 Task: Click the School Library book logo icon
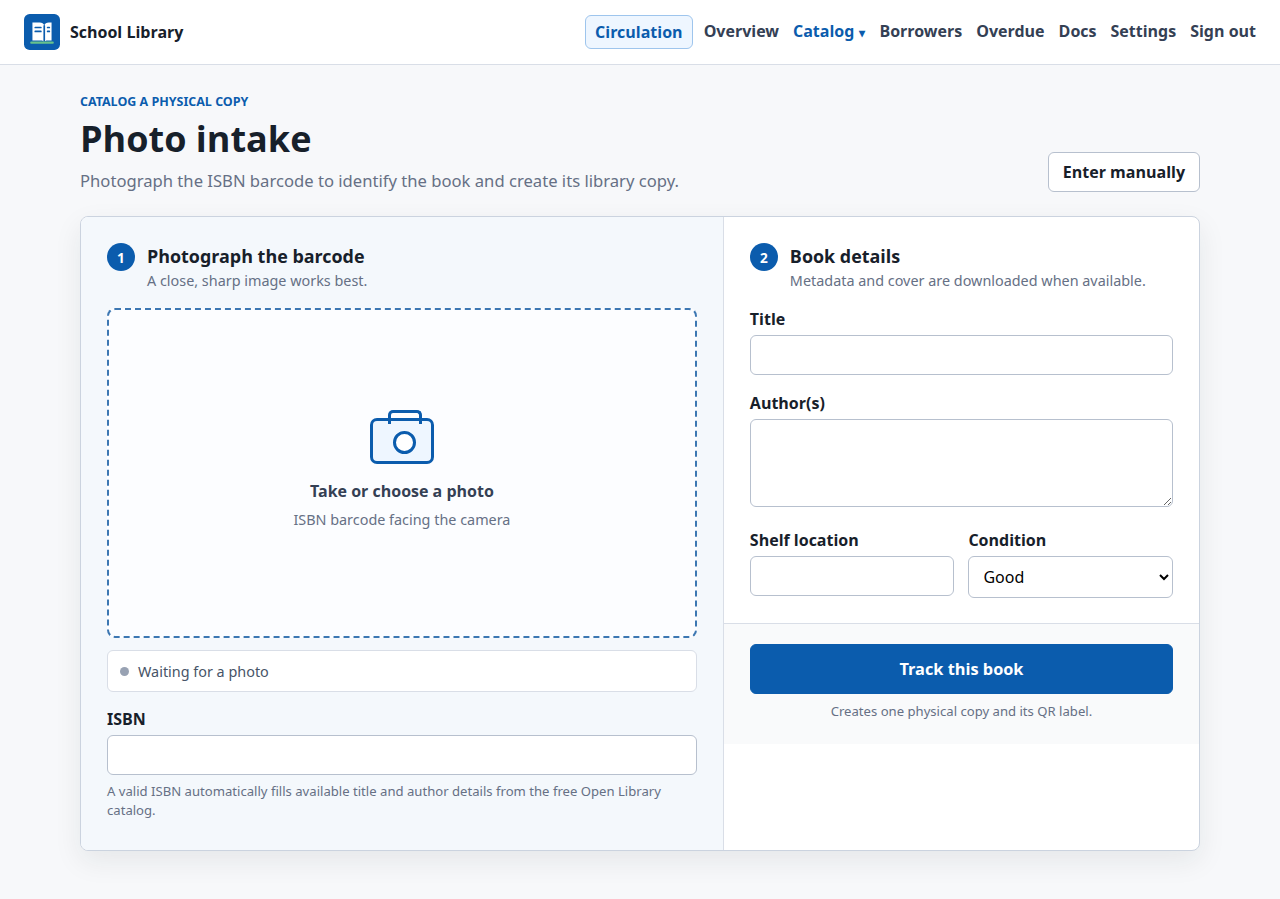(x=42, y=32)
